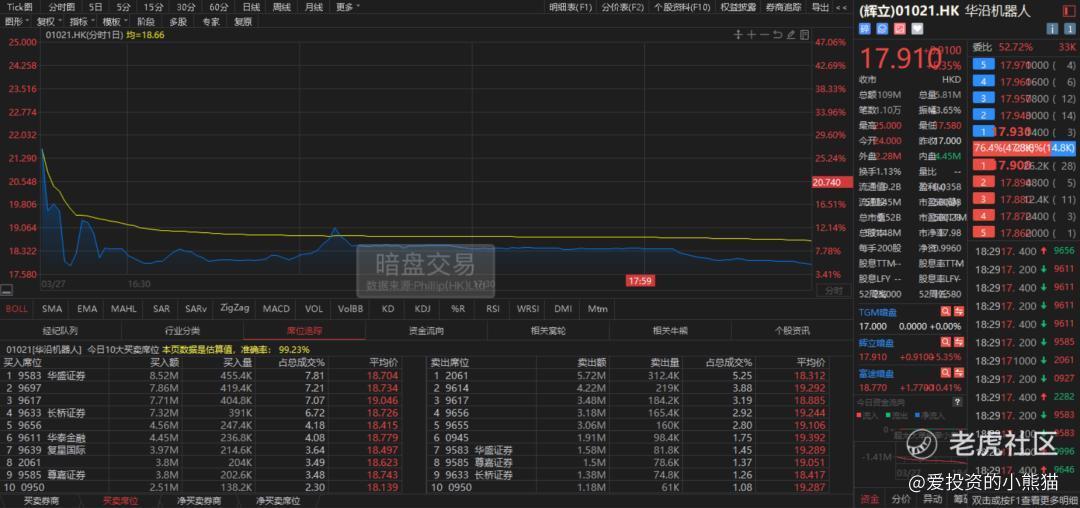Click search icon next to TGM暗盘

[946, 312]
